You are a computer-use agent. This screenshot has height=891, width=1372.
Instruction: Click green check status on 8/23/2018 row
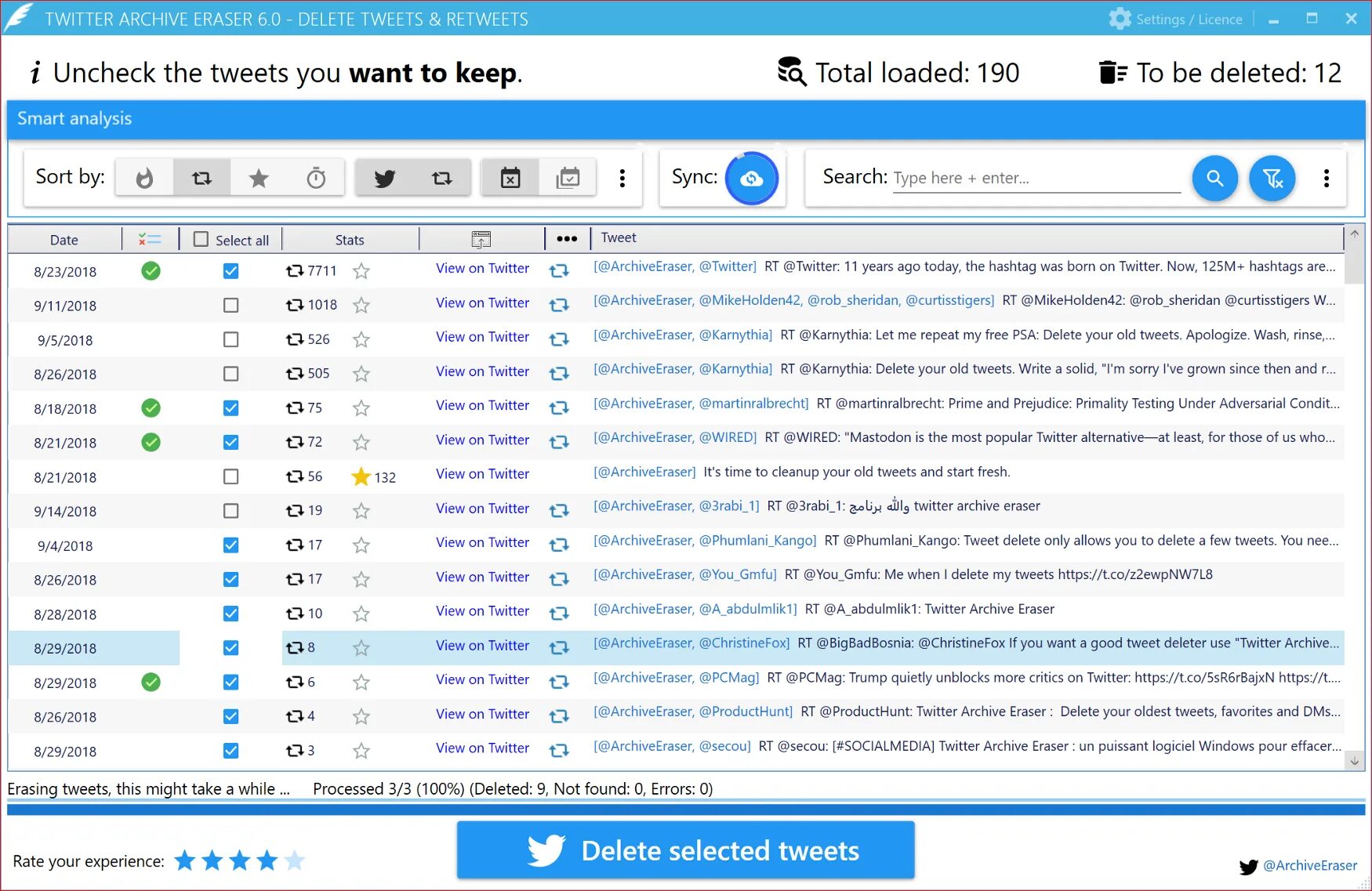[151, 271]
